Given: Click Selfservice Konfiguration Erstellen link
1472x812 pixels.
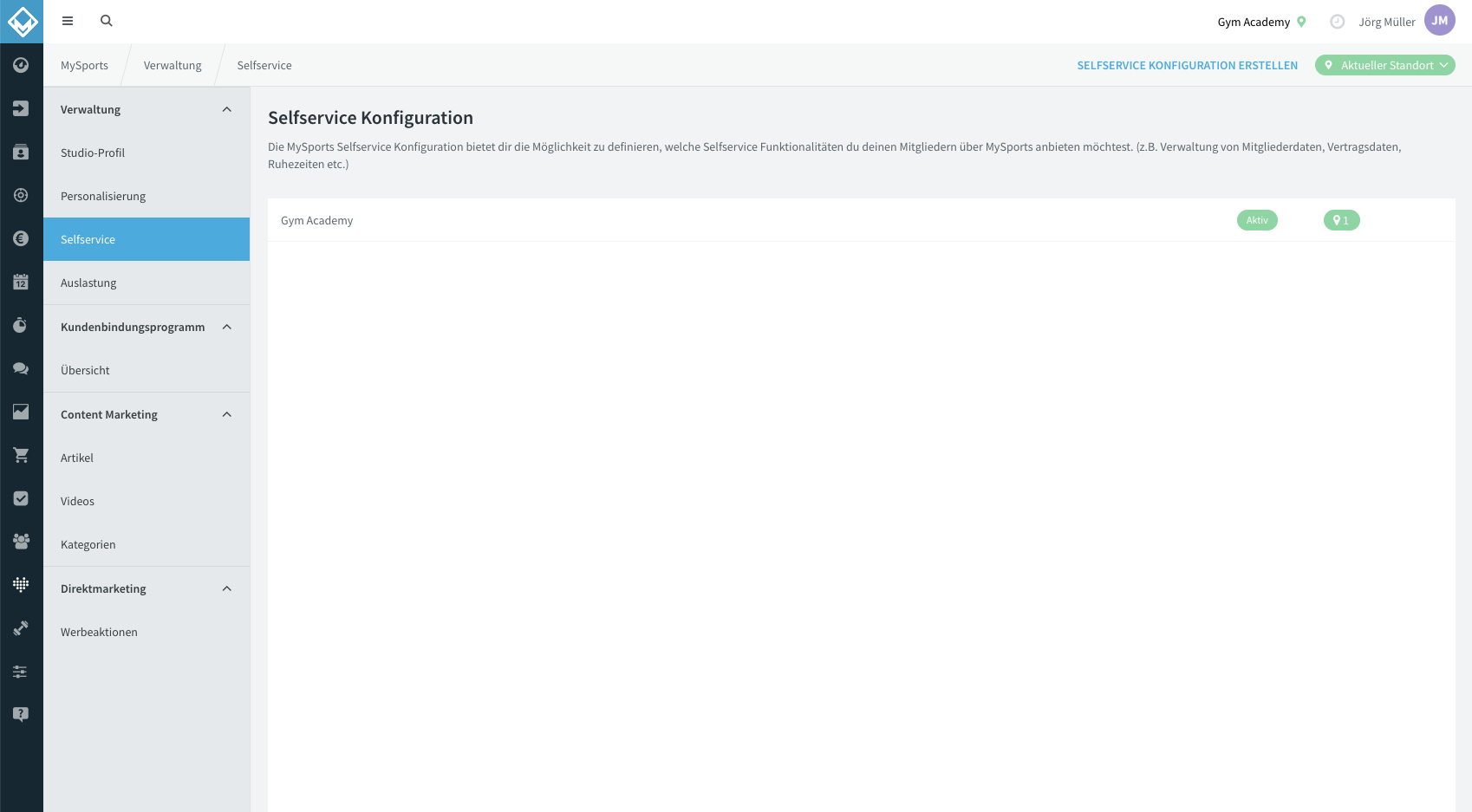Looking at the screenshot, I should (x=1187, y=65).
